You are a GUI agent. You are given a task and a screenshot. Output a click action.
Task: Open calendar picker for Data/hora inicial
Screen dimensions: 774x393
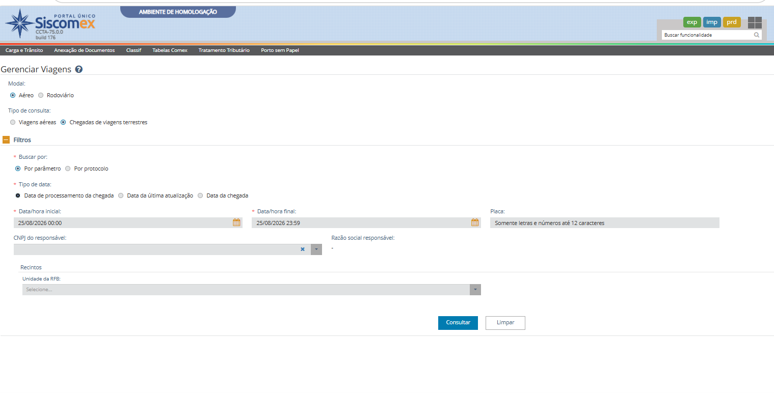(236, 223)
